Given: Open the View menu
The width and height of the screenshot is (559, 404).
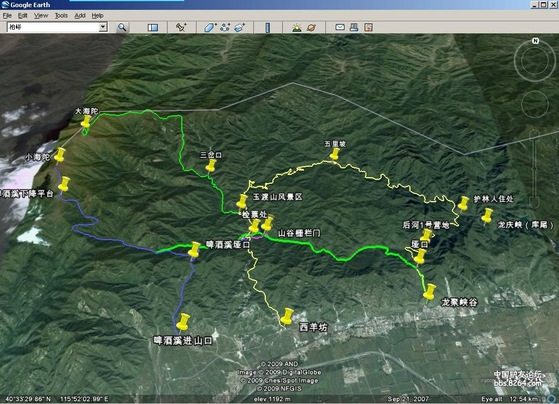Looking at the screenshot, I should [41, 15].
